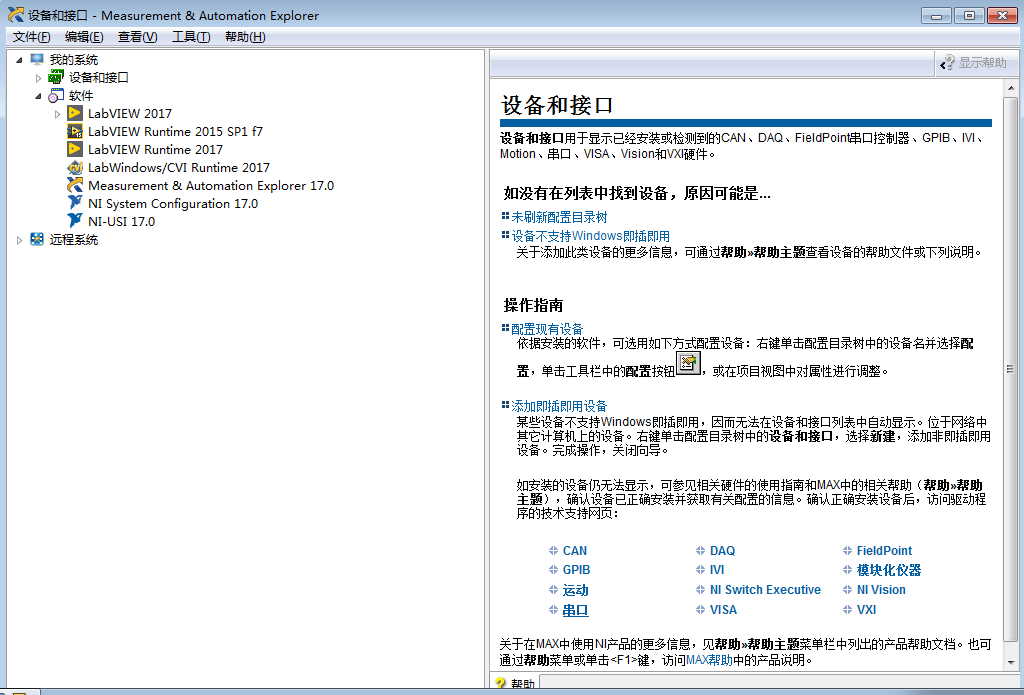Click the help pane vertical scrollbar thumb
This screenshot has width=1024, height=695.
point(1010,369)
